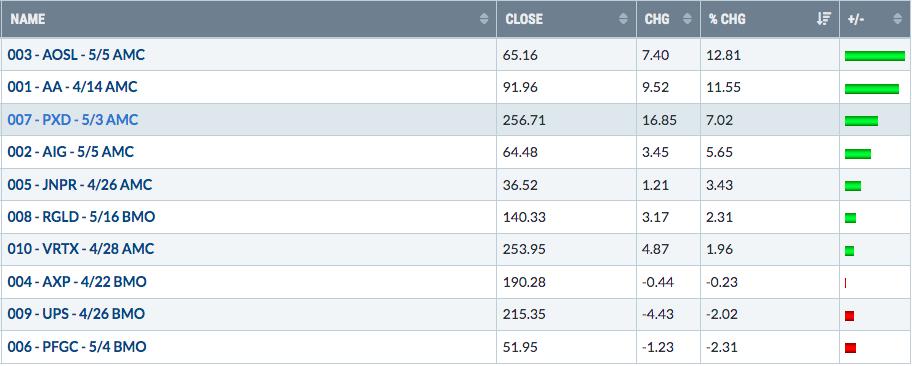Open the 001 - AA - 4/14 AMC entry
The image size is (912, 366).
73,87
